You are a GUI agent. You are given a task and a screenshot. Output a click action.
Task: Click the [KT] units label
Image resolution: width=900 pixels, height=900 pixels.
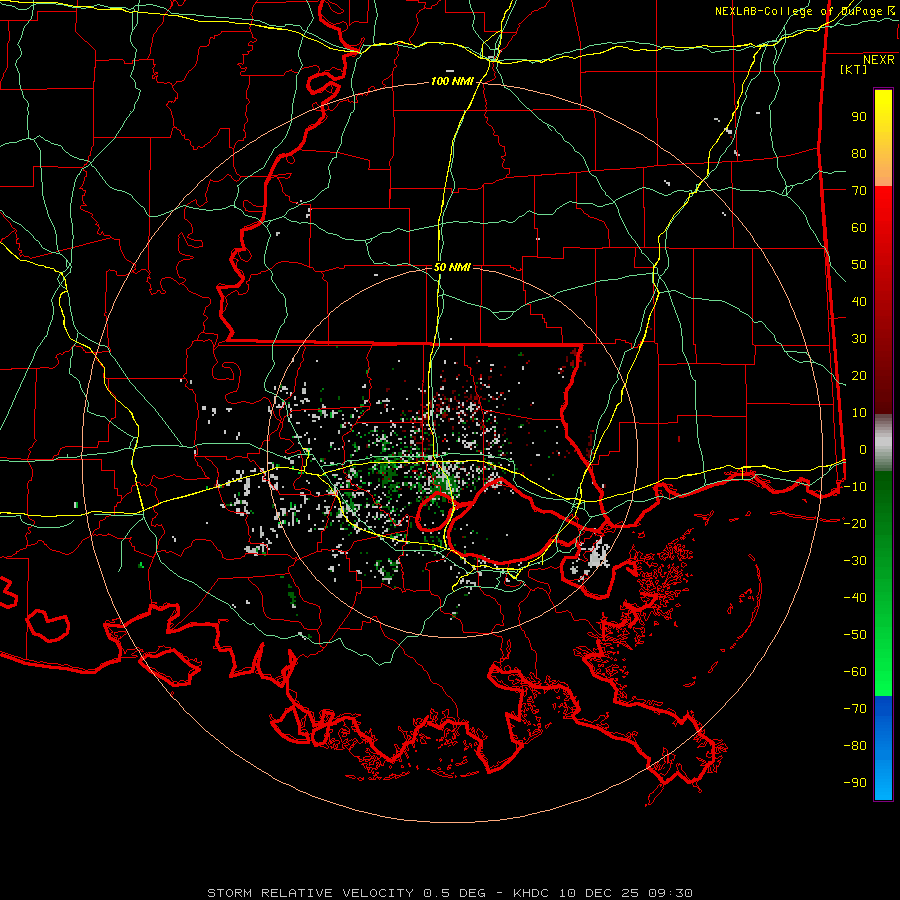(x=853, y=69)
